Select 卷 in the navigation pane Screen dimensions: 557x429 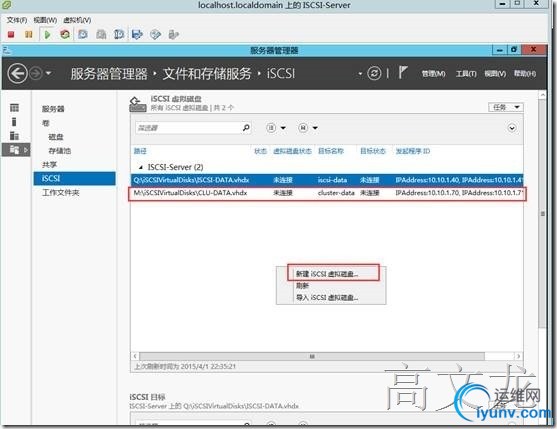[x=45, y=123]
